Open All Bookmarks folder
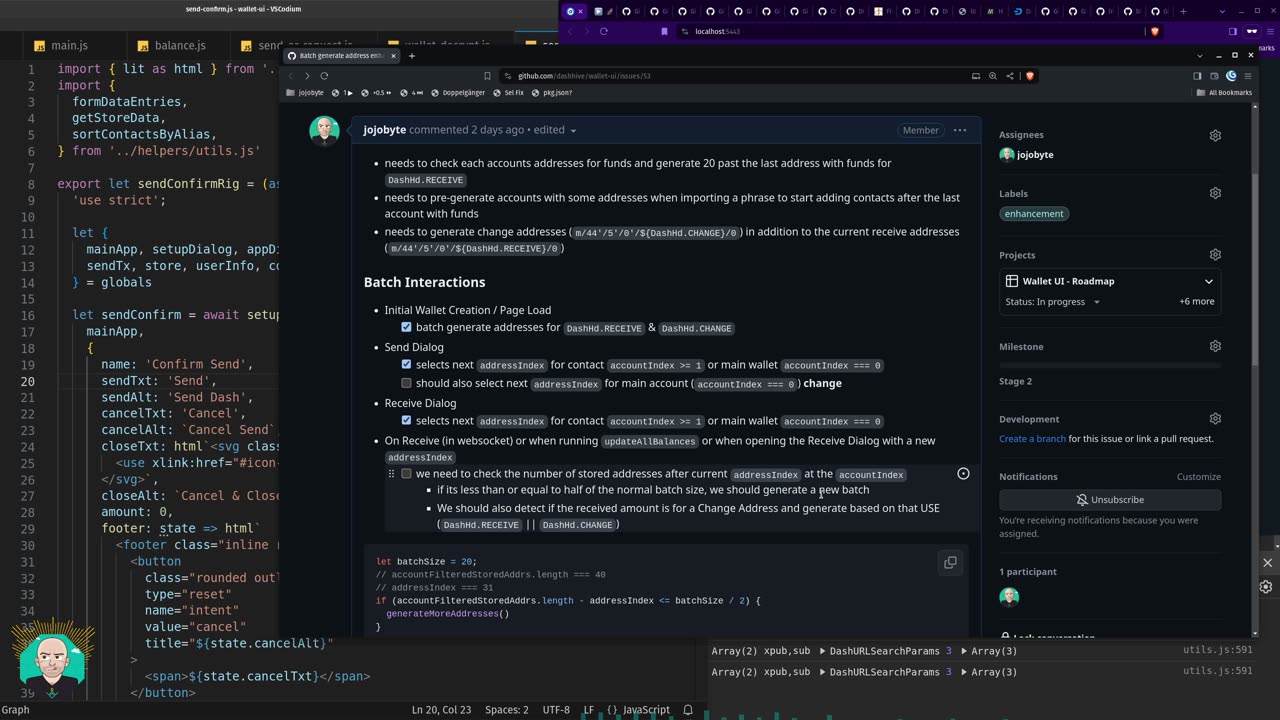 [x=1224, y=93]
